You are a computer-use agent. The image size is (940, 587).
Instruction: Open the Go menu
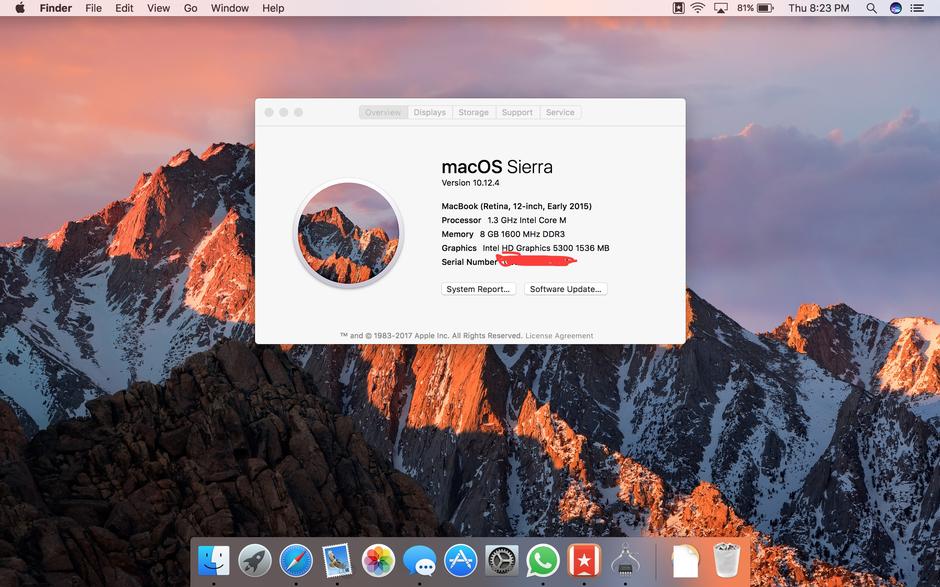pyautogui.click(x=191, y=8)
